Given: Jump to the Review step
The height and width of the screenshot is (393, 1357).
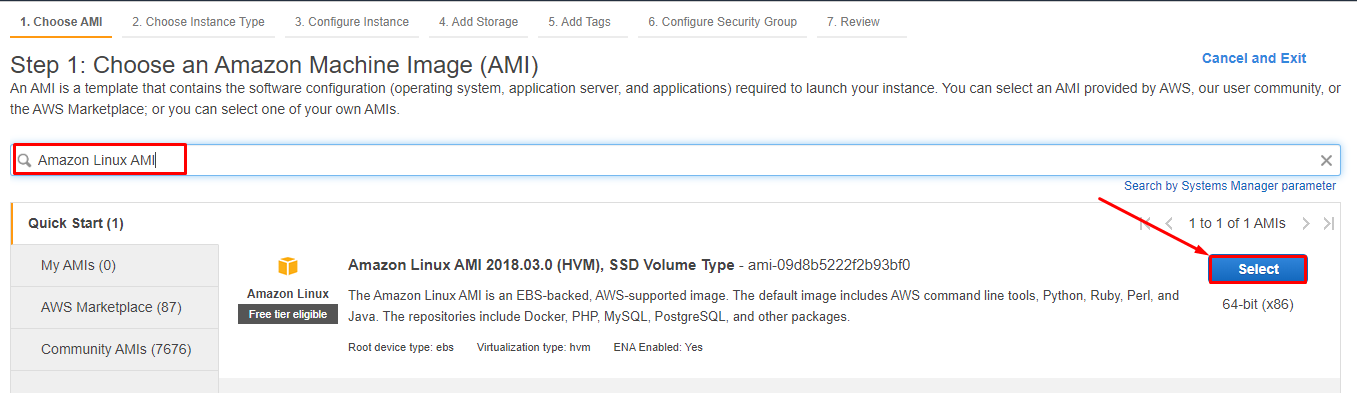Looking at the screenshot, I should (853, 22).
